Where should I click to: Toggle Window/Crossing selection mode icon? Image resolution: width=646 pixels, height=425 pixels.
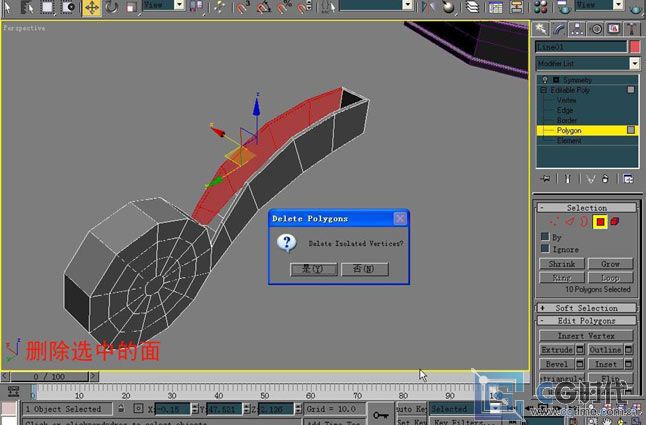(68, 7)
